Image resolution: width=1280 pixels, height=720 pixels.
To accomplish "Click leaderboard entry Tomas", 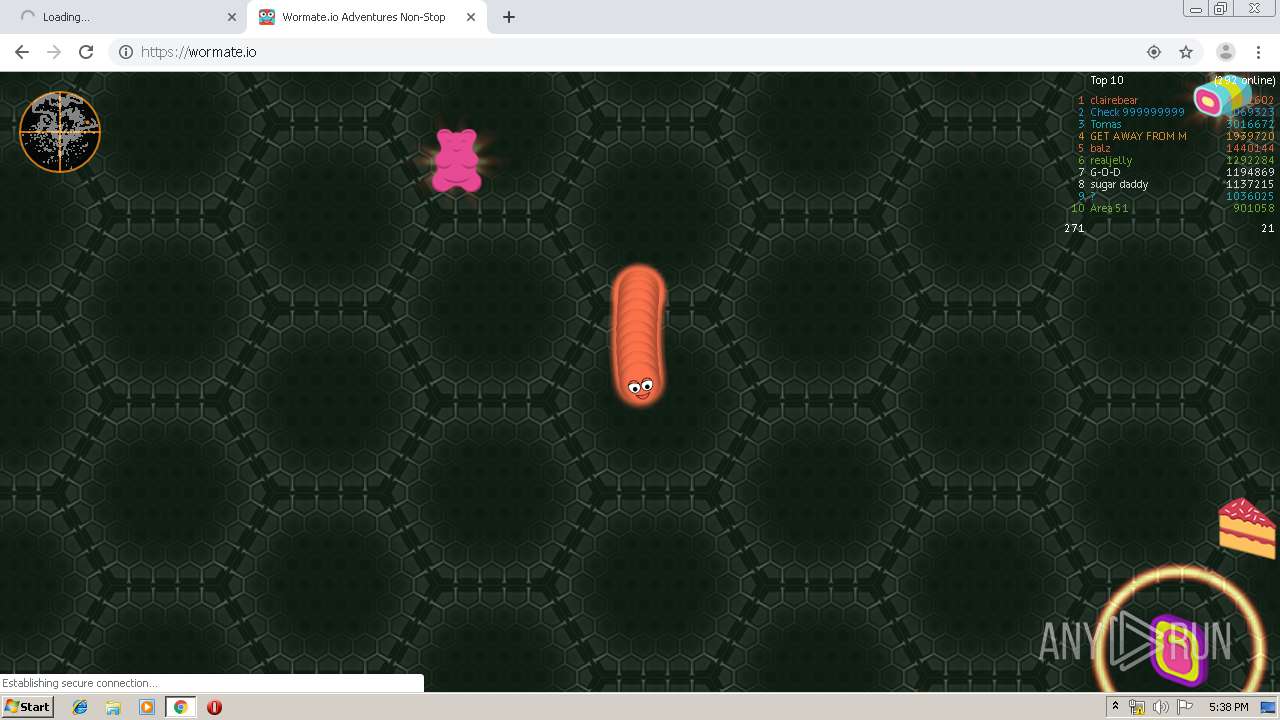I will pos(1106,124).
